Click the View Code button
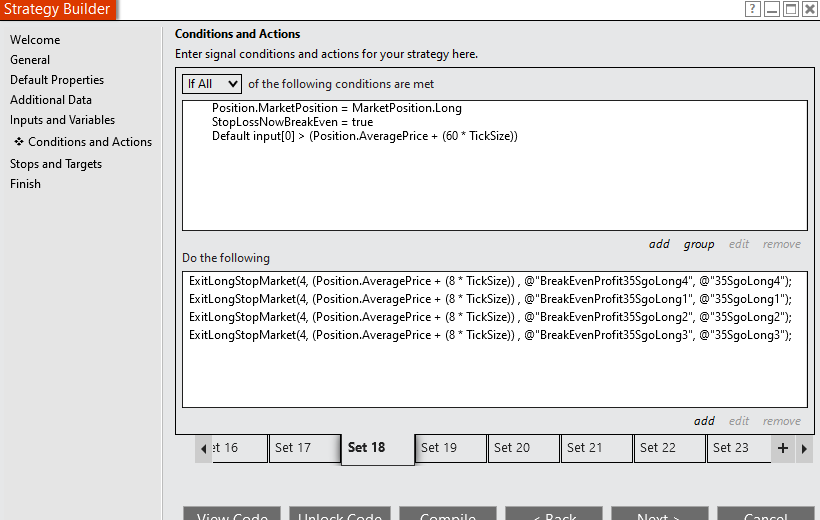Viewport: 820px width, 520px height. pyautogui.click(x=232, y=513)
